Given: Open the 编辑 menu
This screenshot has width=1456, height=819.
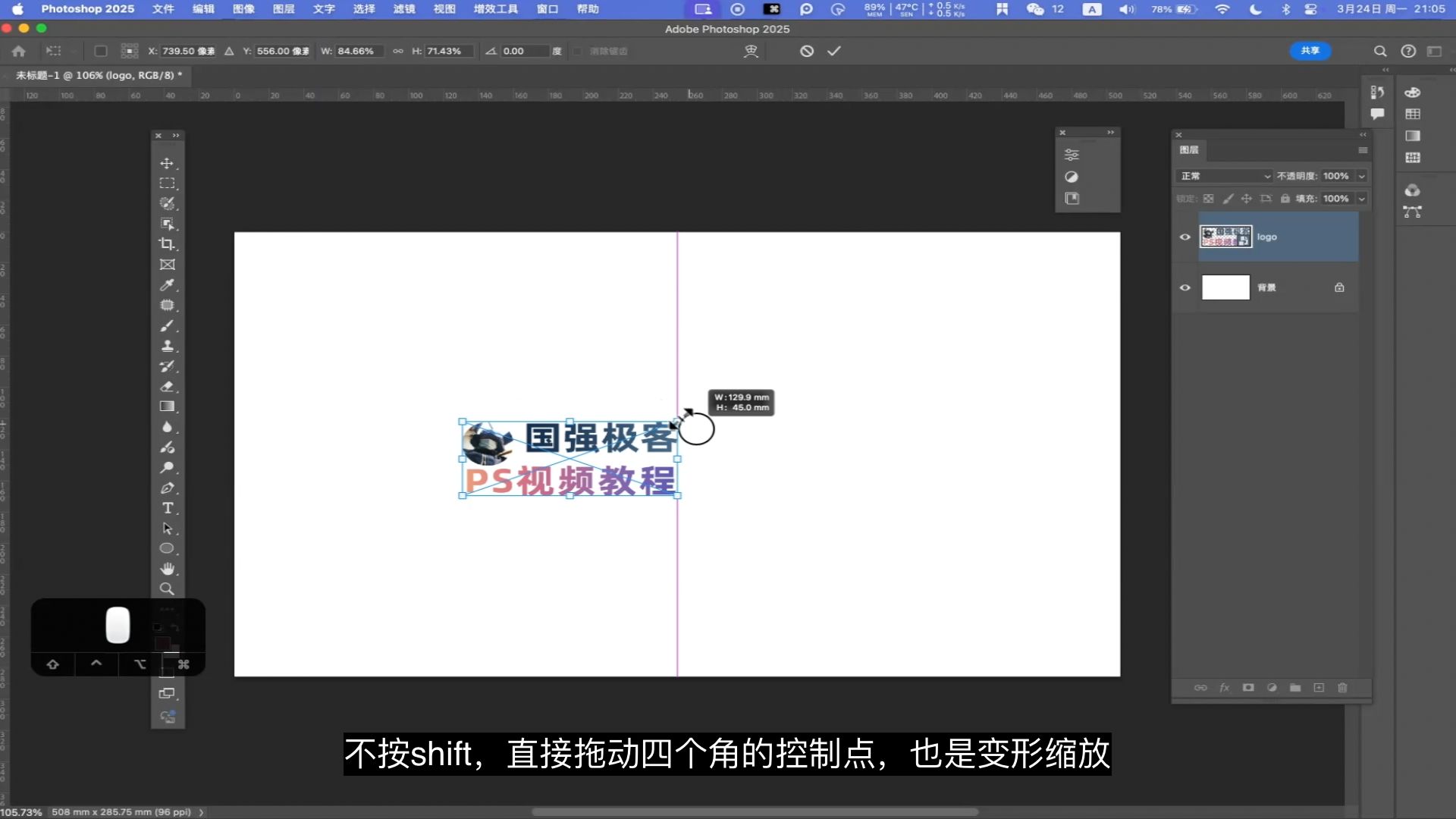Looking at the screenshot, I should [203, 9].
